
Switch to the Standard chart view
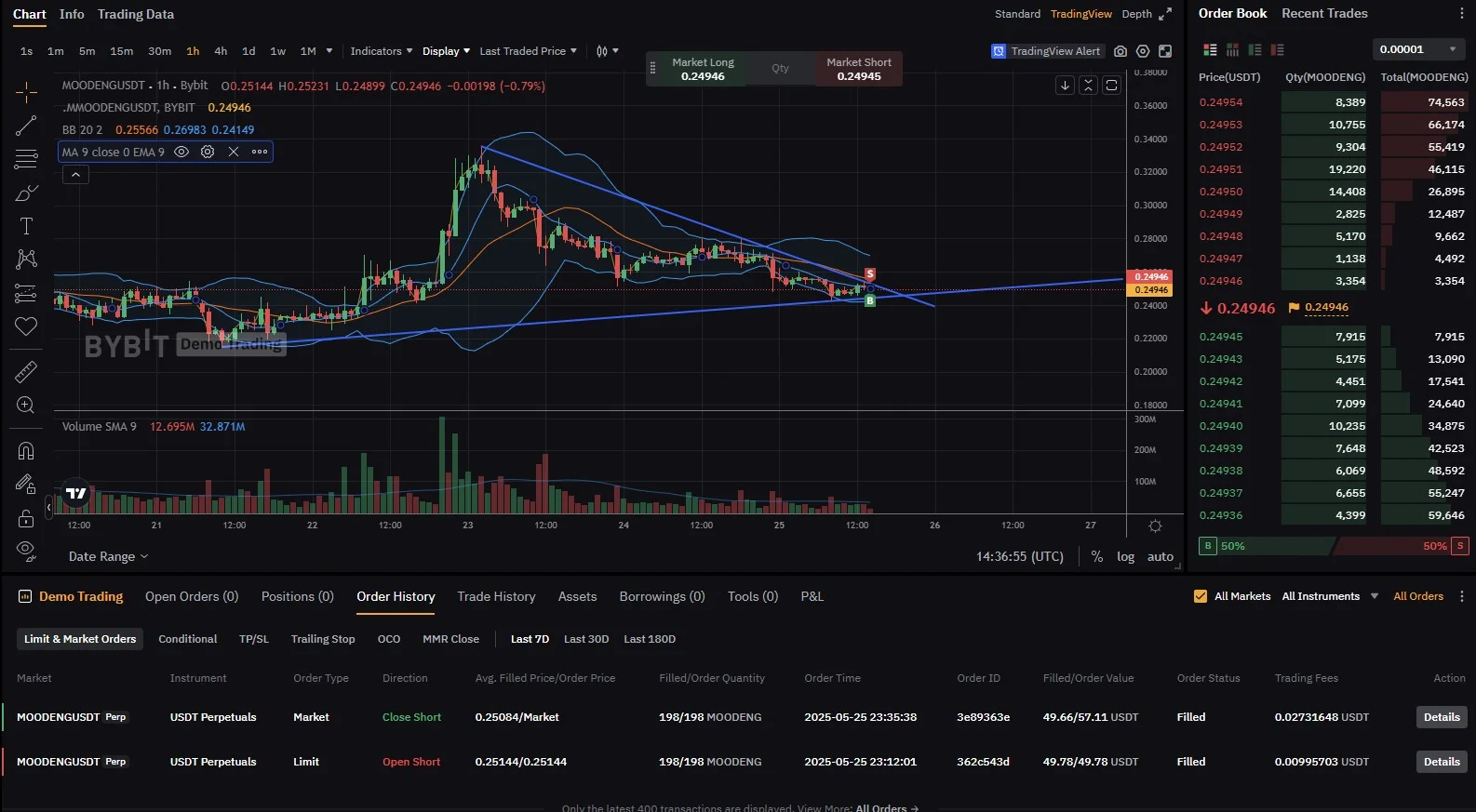(x=1017, y=14)
